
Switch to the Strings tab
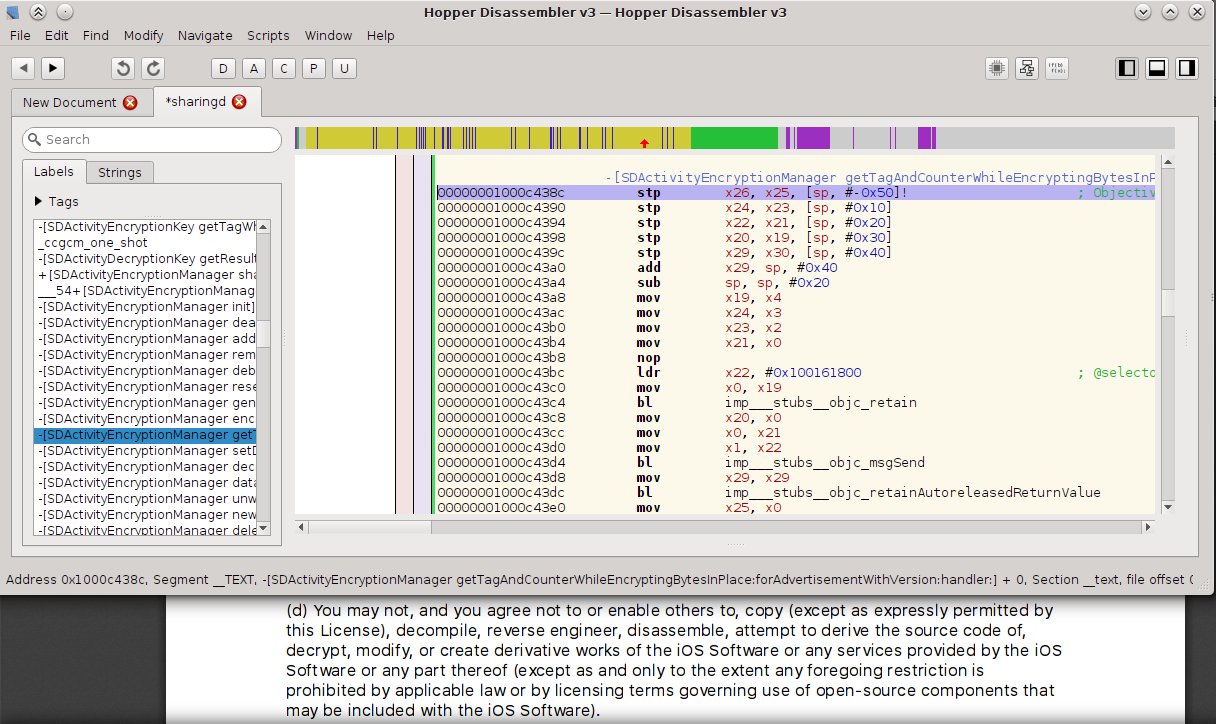[x=120, y=172]
